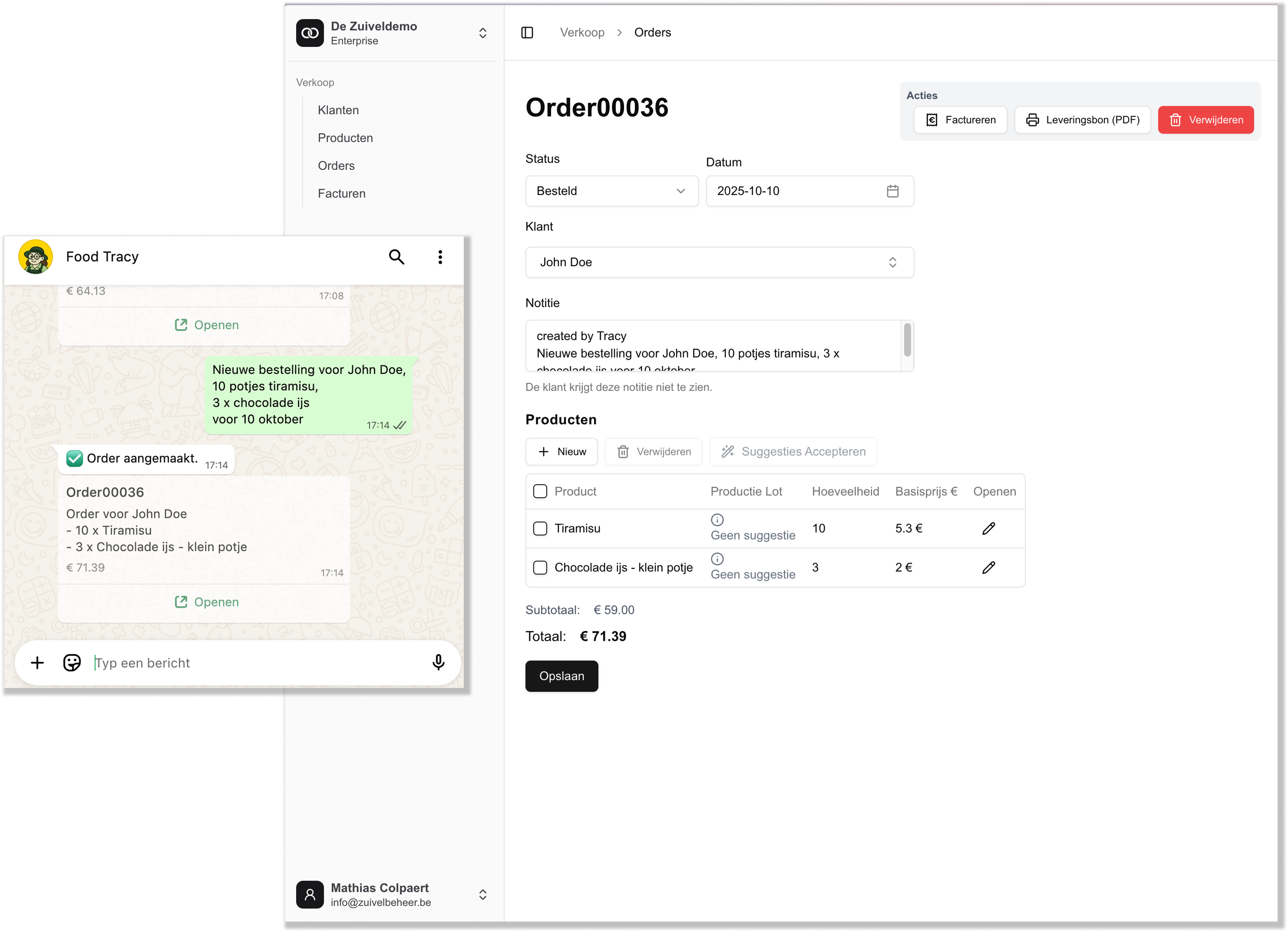Image resolution: width=1288 pixels, height=932 pixels.
Task: Open Klanten in the Verkoop sidebar
Action: point(338,110)
